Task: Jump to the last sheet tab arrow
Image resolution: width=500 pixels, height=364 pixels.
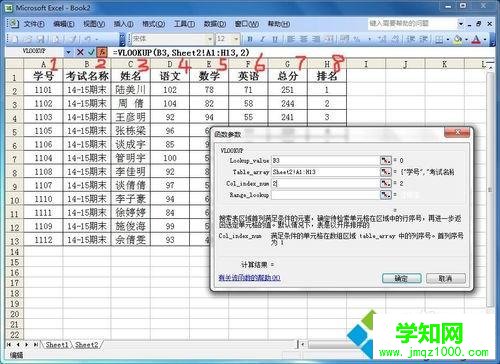Action: [35, 344]
